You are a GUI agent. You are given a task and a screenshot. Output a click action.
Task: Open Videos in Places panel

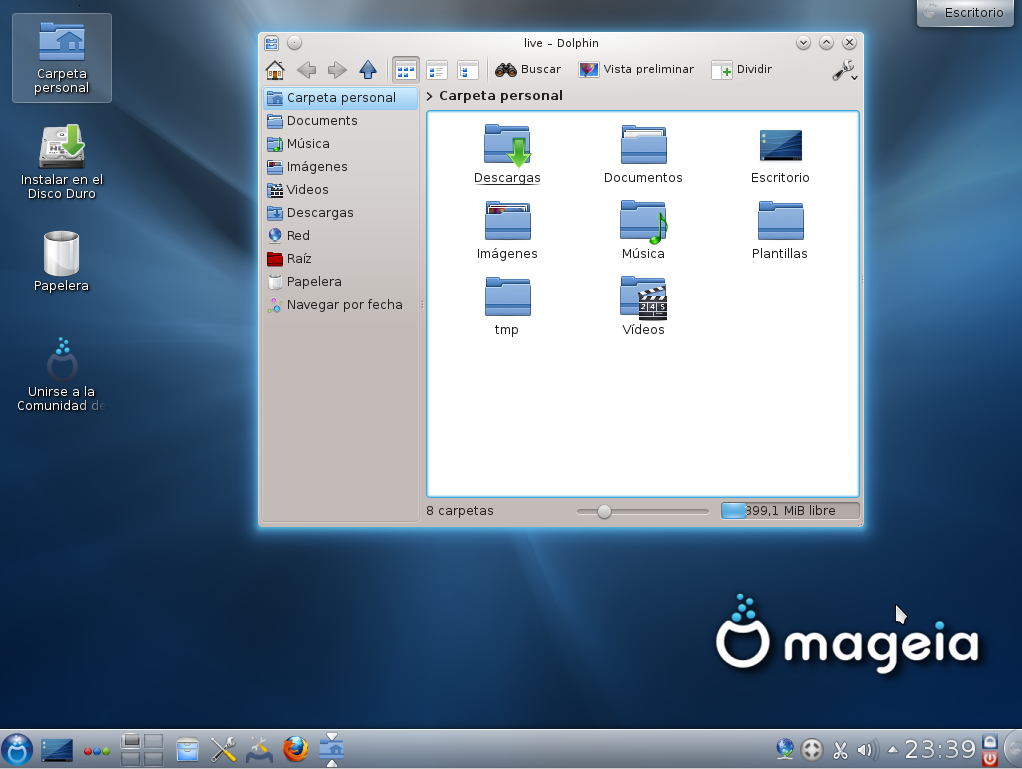point(340,190)
